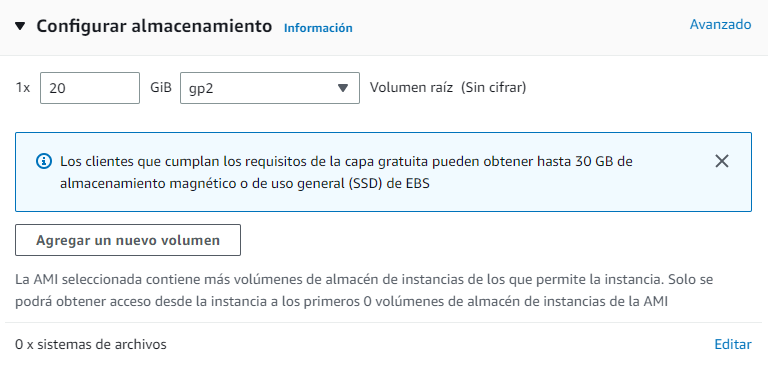This screenshot has height=366, width=768.
Task: Dismiss the free tier notice with the X
Action: pos(722,161)
